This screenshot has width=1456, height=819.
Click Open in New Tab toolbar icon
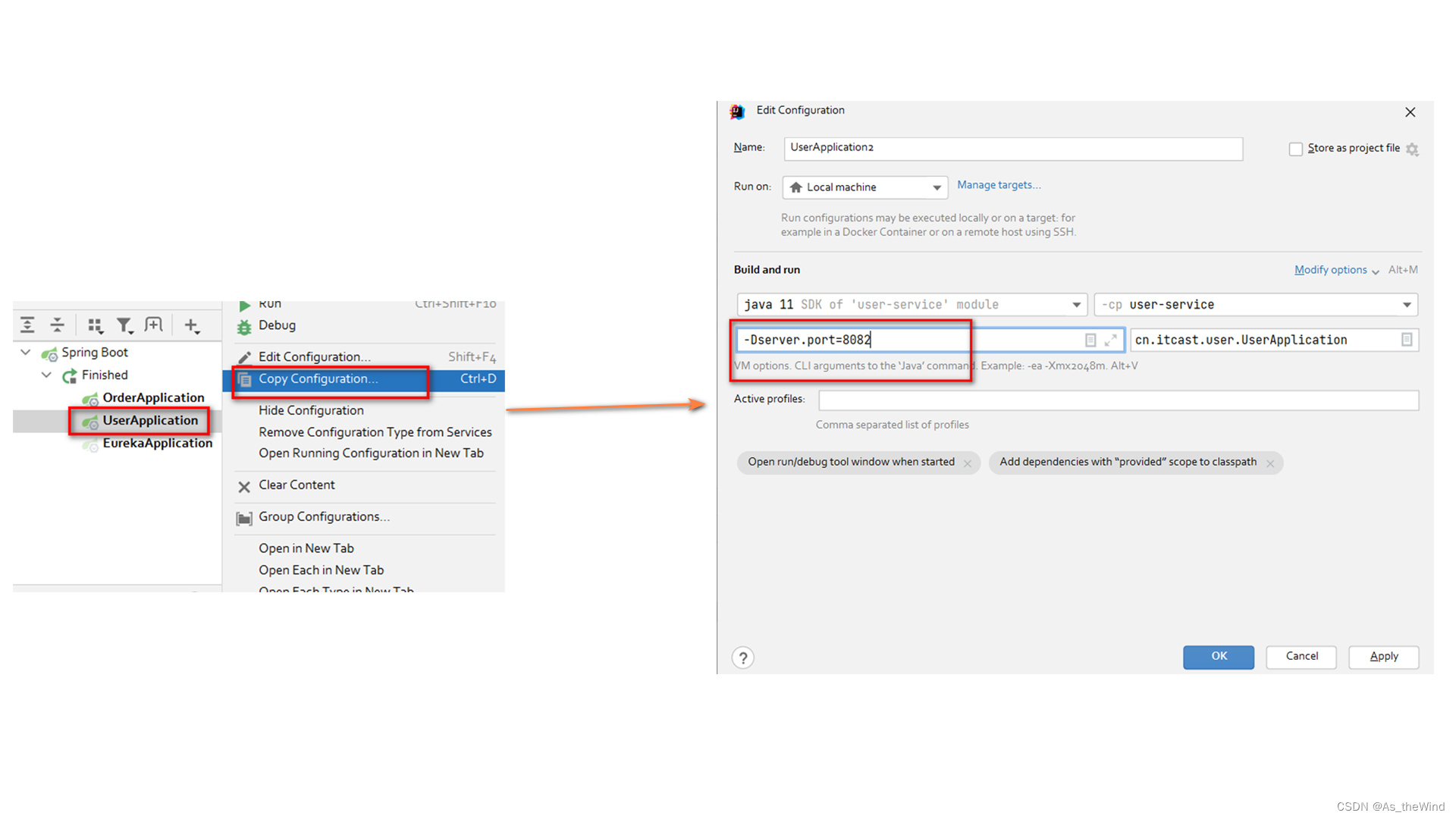click(x=154, y=325)
